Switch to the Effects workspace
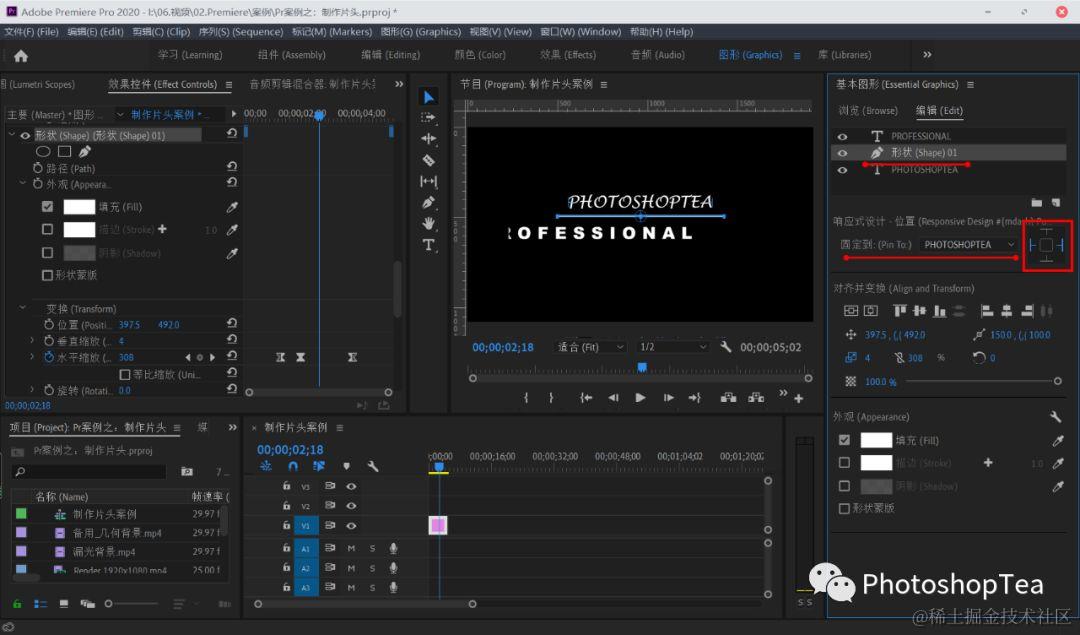This screenshot has width=1080, height=635. pos(568,54)
